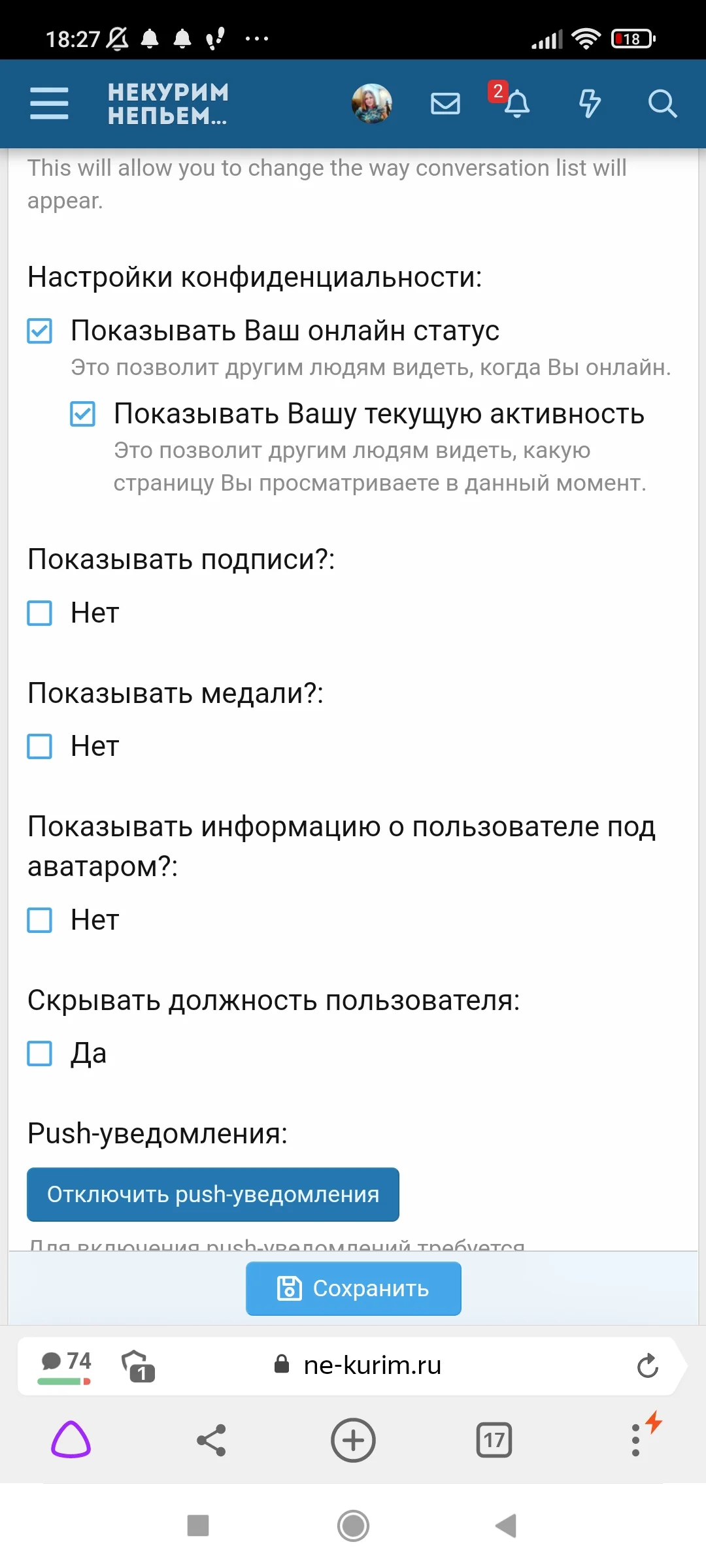The height and width of the screenshot is (1568, 706).
Task: Open the hamburger navigation menu
Action: pos(49,103)
